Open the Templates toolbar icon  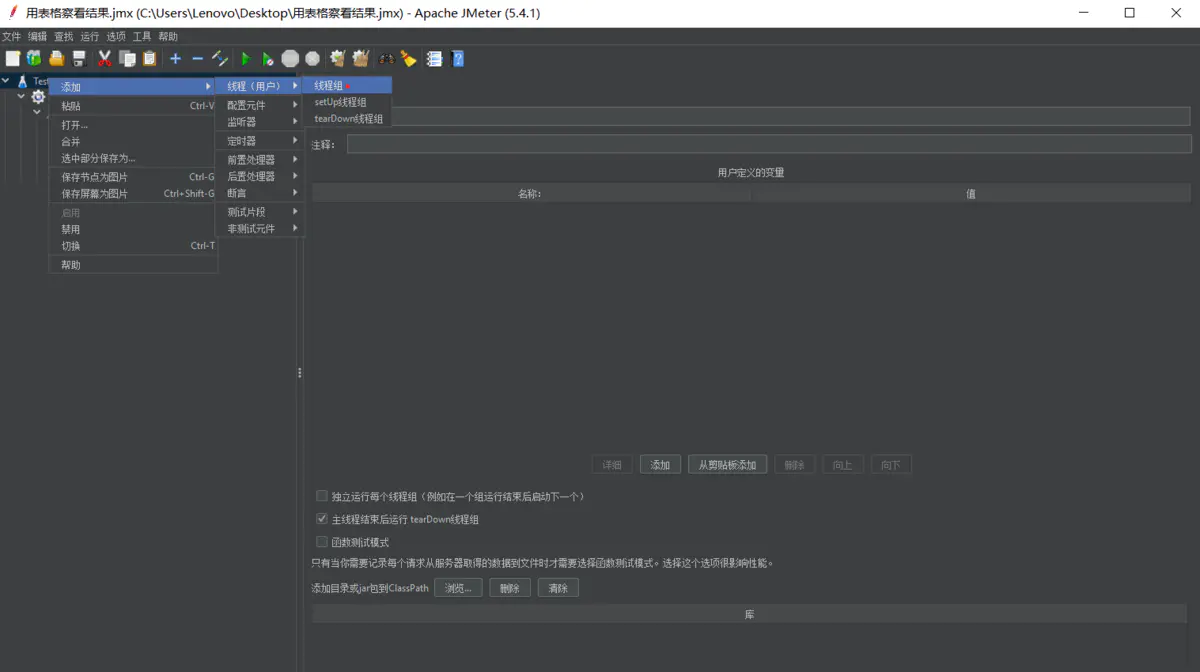tap(34, 59)
